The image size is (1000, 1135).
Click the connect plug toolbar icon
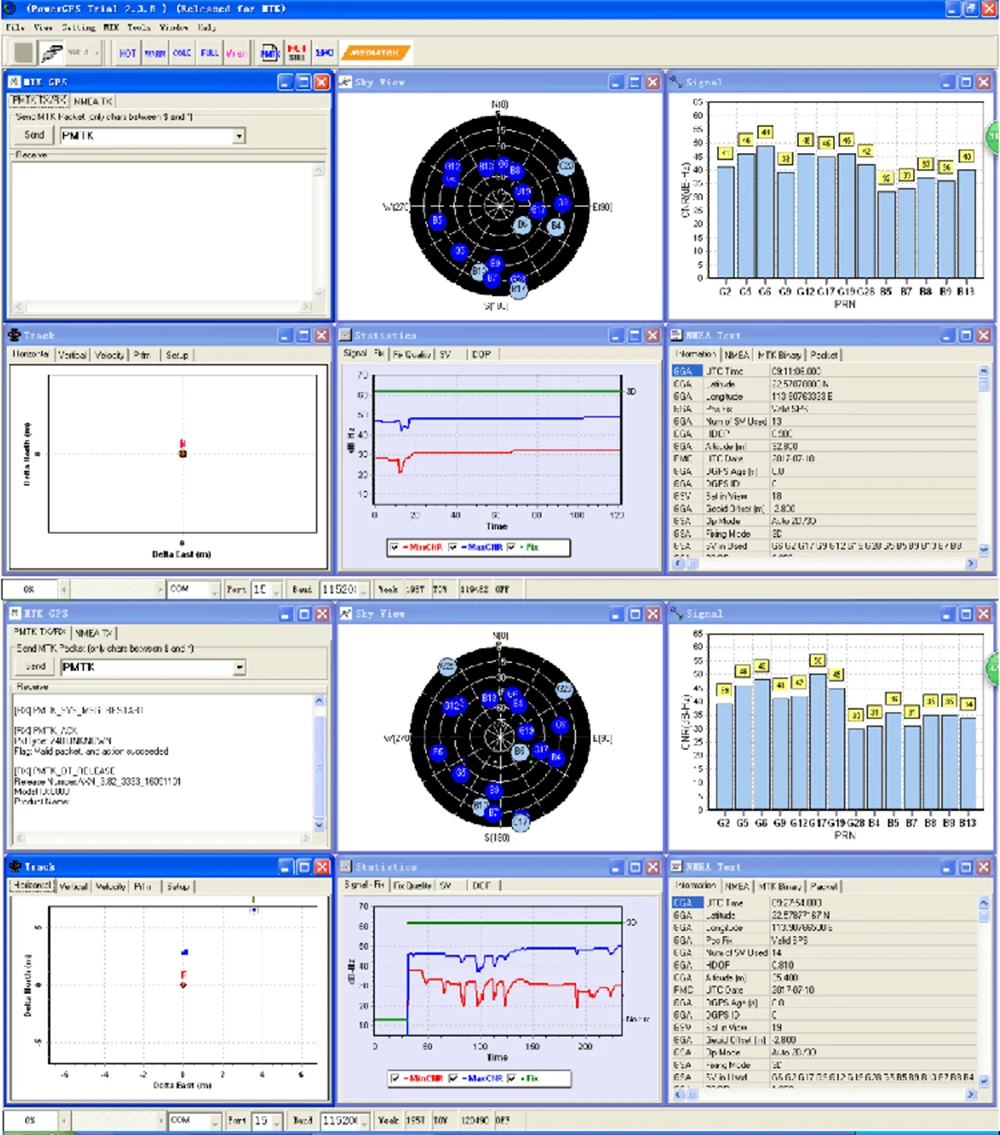(51, 53)
